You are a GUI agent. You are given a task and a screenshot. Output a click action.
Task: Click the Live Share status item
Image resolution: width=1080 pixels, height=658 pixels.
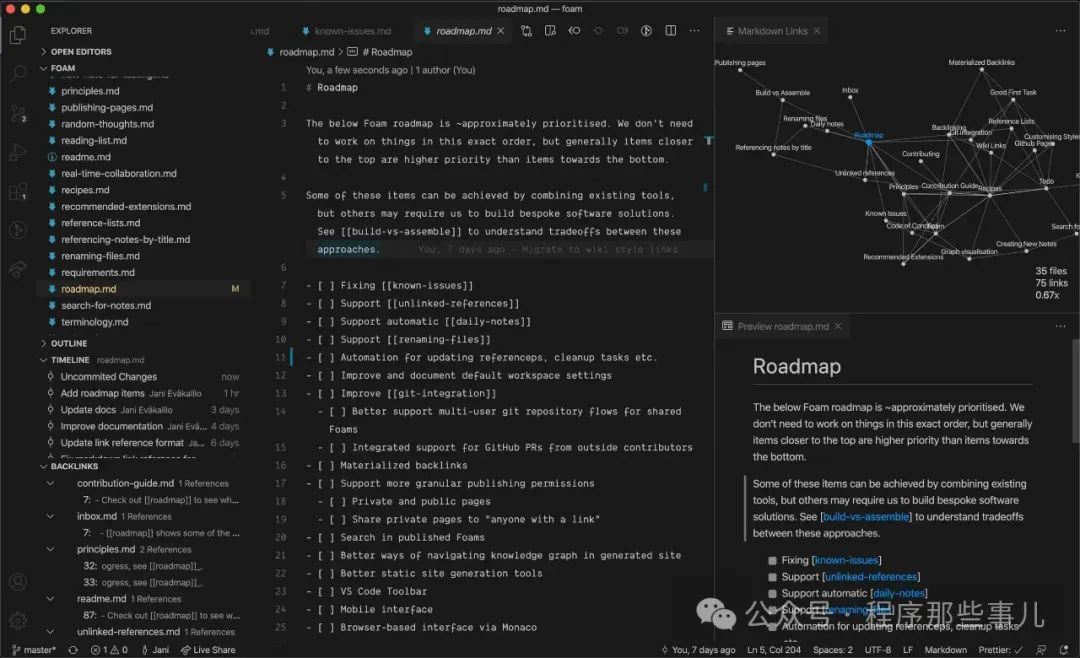208,650
